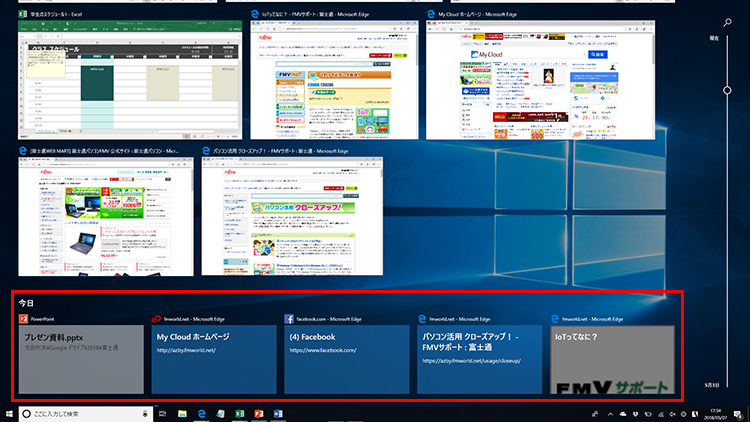Image resolution: width=750 pixels, height=422 pixels.
Task: Open Microsoft Edge from the taskbar
Action: tap(202, 413)
